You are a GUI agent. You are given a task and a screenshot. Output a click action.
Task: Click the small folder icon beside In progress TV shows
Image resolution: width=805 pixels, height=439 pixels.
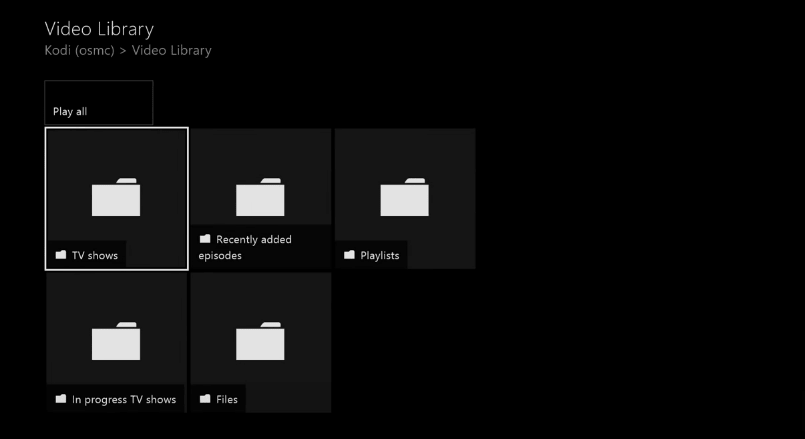pos(61,399)
